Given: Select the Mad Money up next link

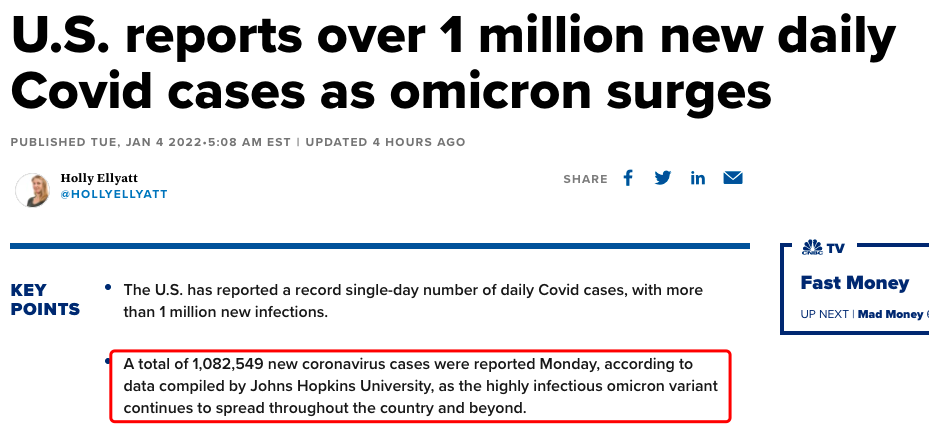Looking at the screenshot, I should pos(890,314).
